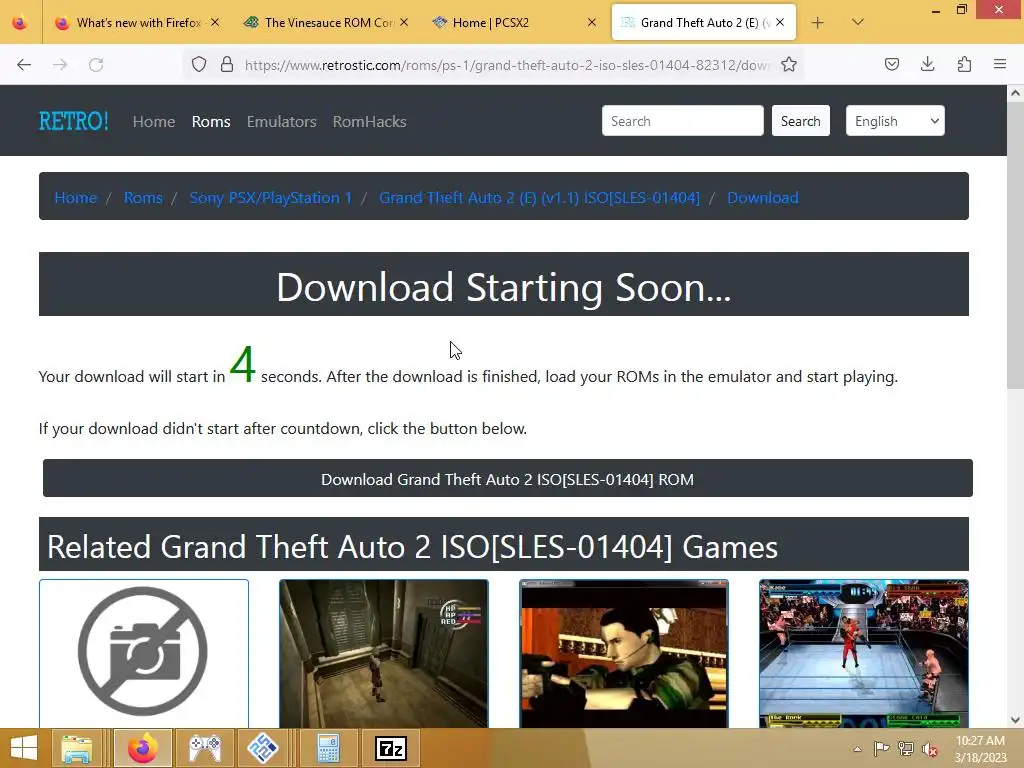Expand the English language dropdown
Viewport: 1024px width, 768px height.
point(895,121)
